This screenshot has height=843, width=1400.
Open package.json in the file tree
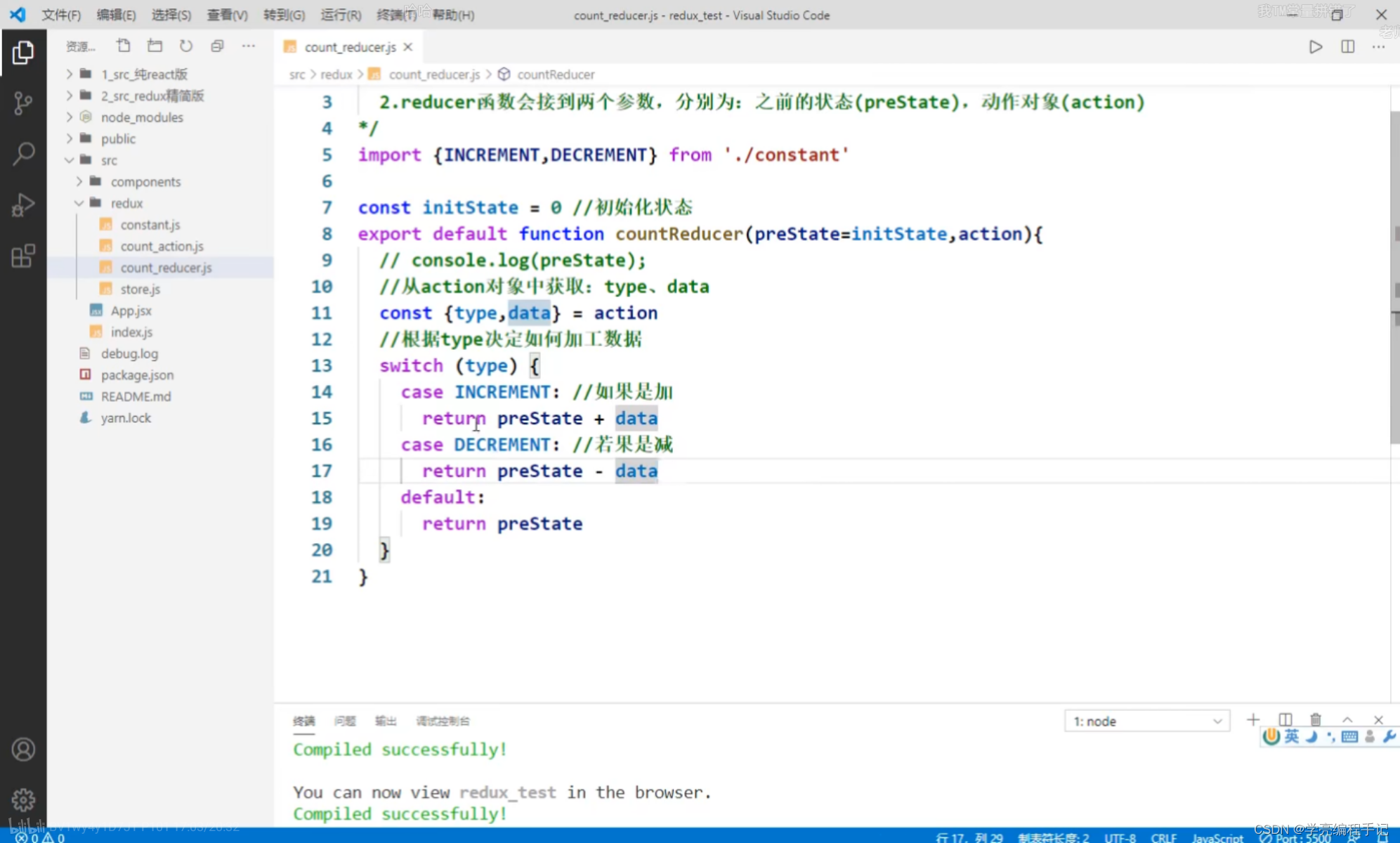(160, 375)
